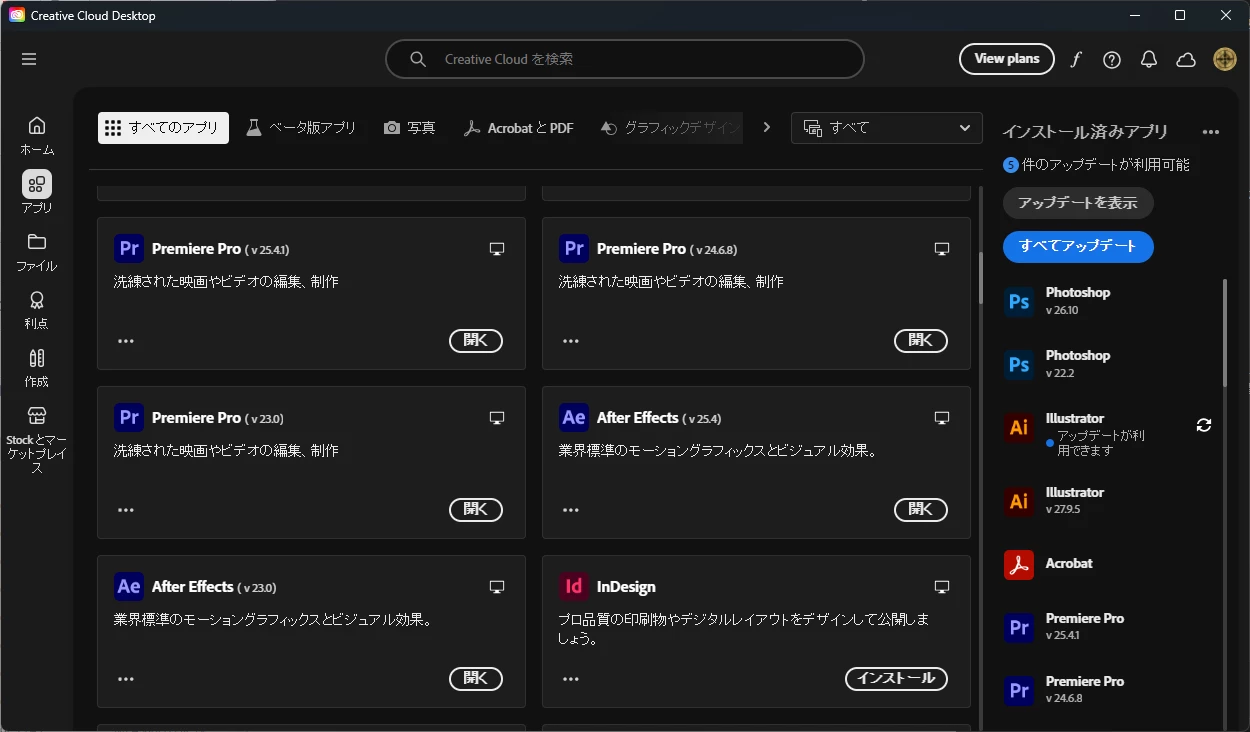Open the user profile avatar
This screenshot has width=1250, height=732.
pos(1225,59)
